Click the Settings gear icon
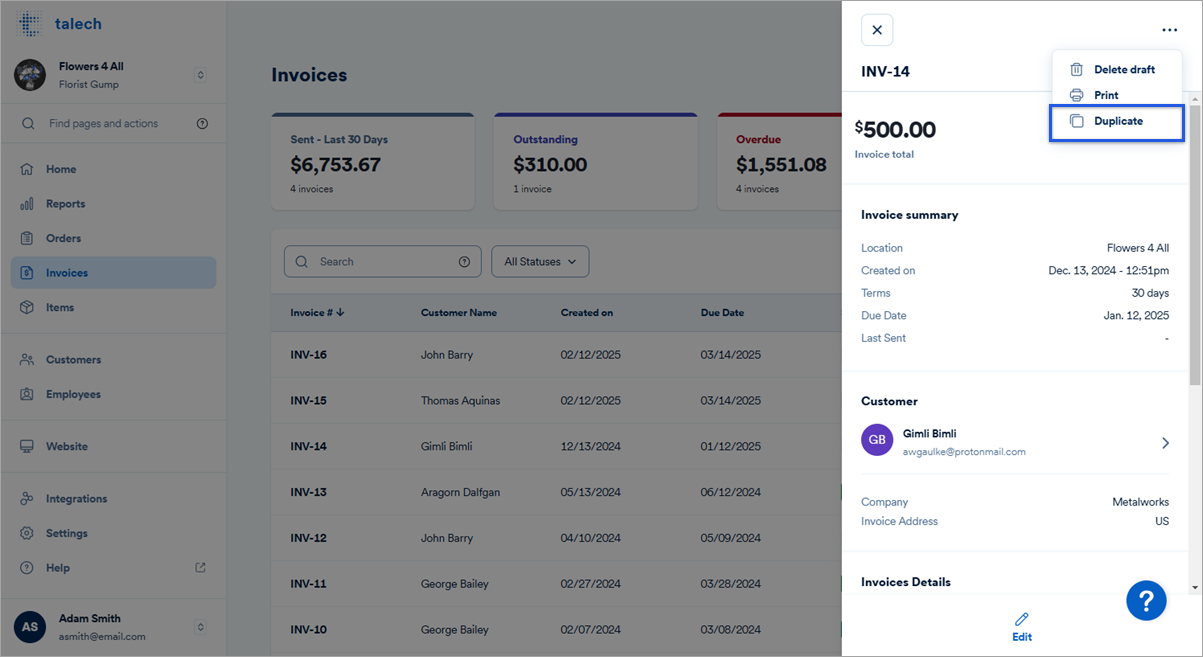Image resolution: width=1203 pixels, height=657 pixels. coord(27,533)
